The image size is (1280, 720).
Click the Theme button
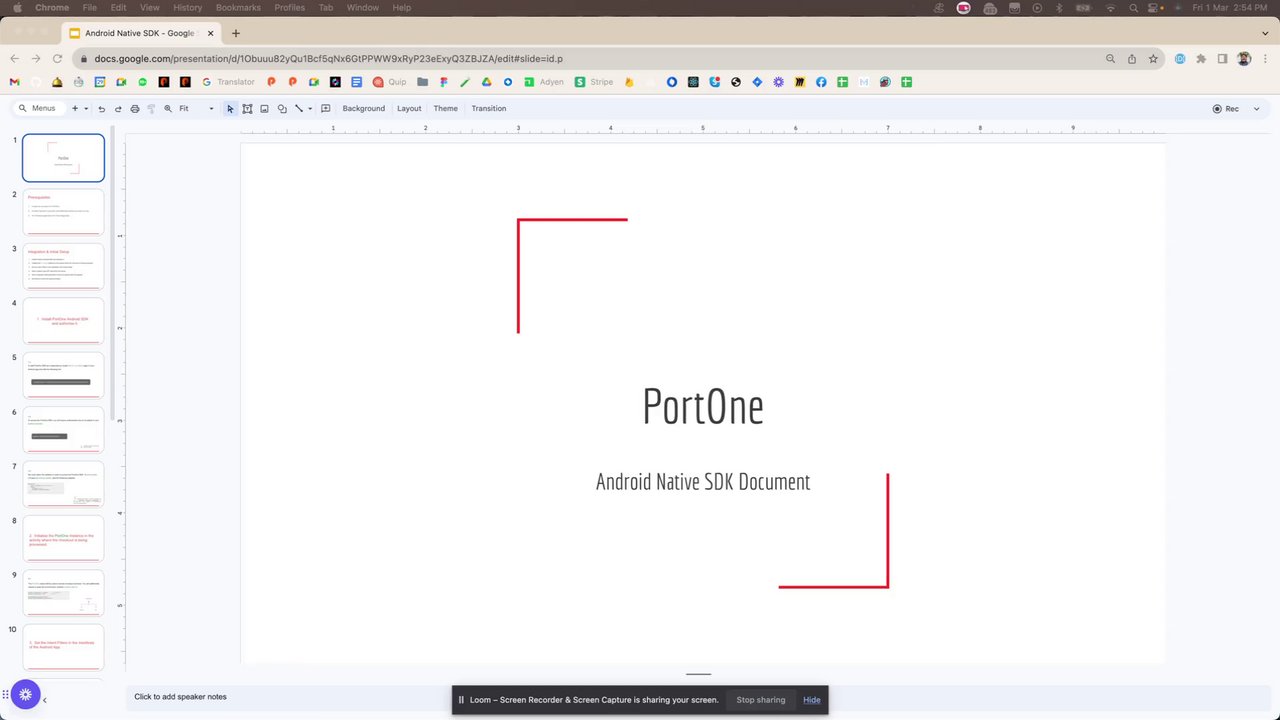pos(445,108)
